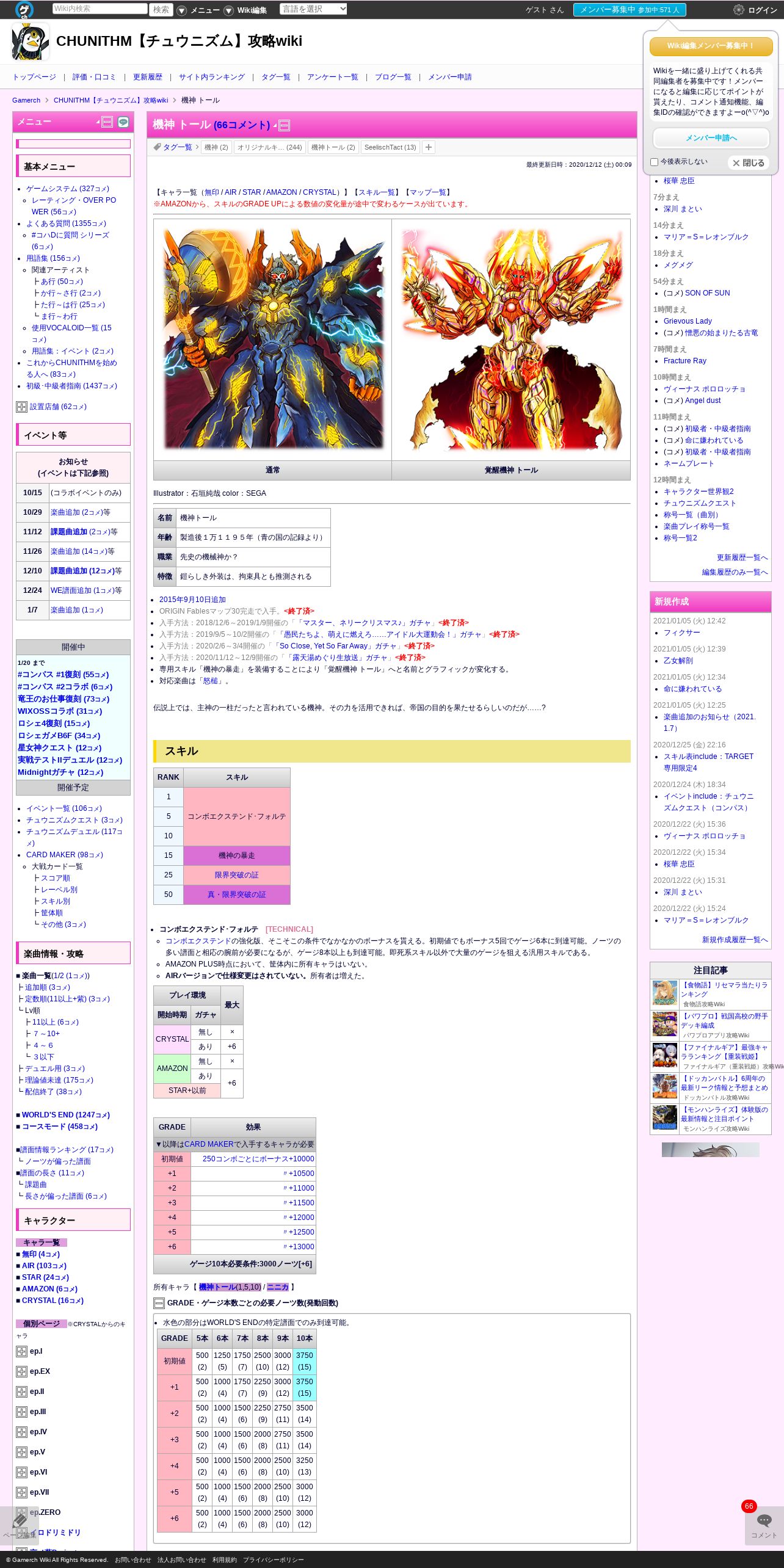Open the 限界突破の証 skill link
784x1568 pixels.
236,875
